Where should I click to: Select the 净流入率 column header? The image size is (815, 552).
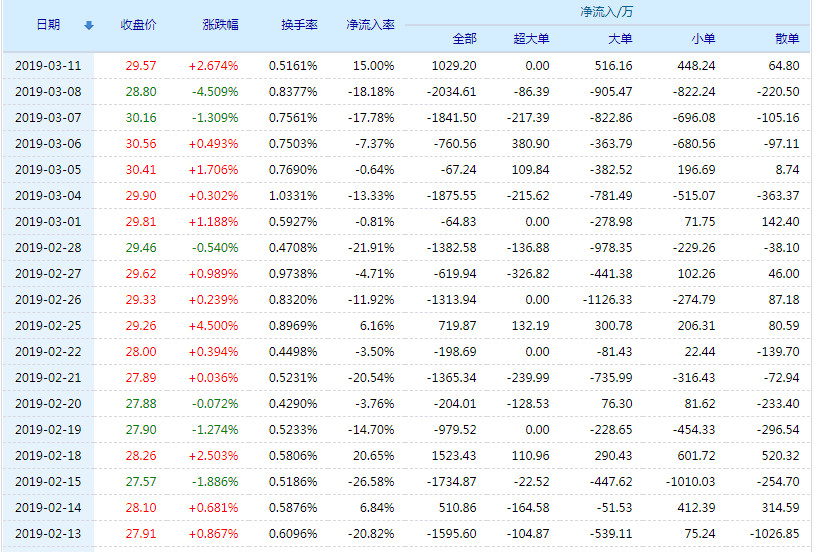(369, 24)
